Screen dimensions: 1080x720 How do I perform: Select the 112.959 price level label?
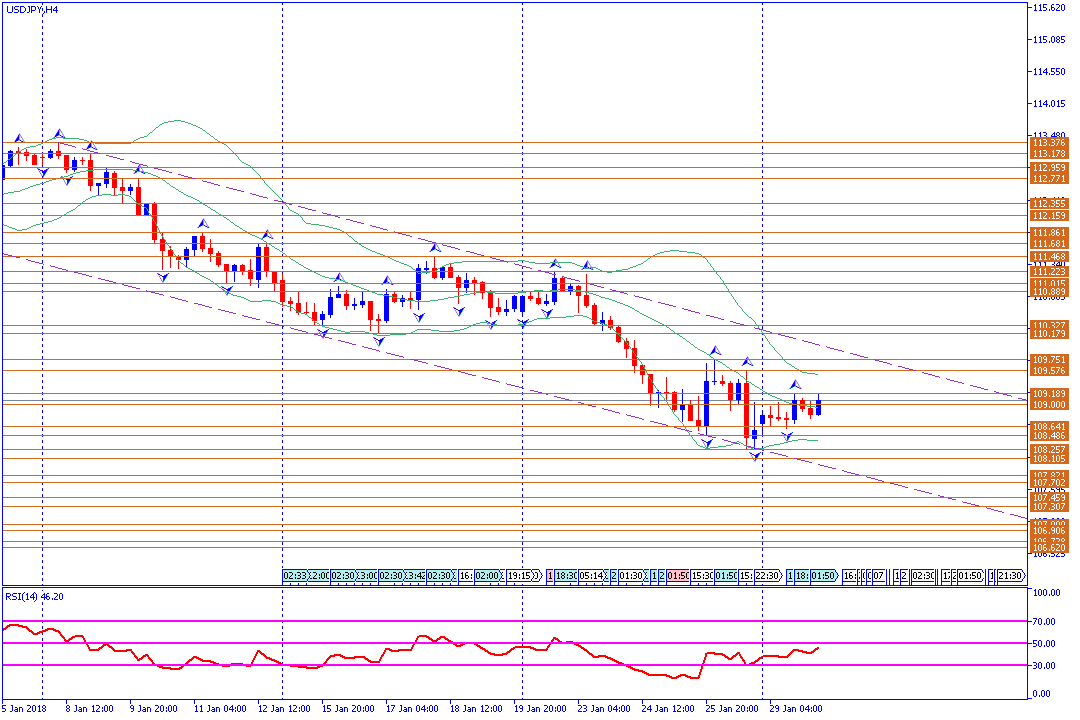1049,167
